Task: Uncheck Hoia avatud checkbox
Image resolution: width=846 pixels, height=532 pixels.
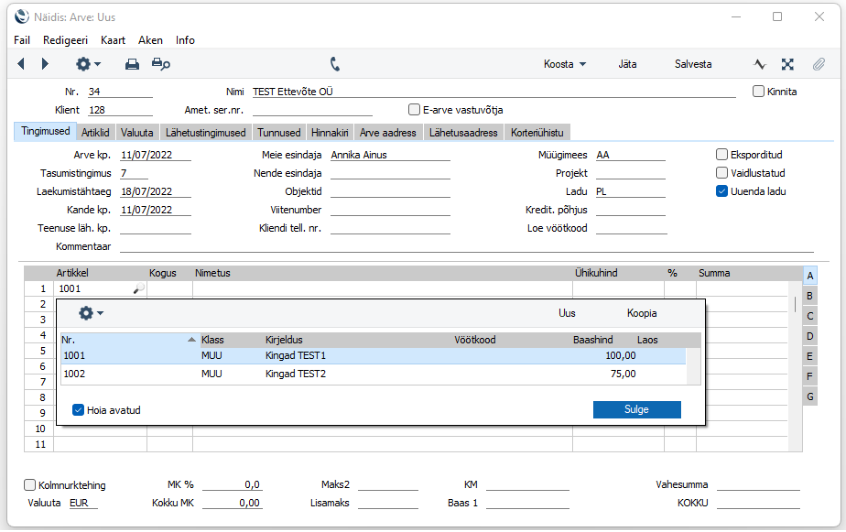Action: pos(78,410)
